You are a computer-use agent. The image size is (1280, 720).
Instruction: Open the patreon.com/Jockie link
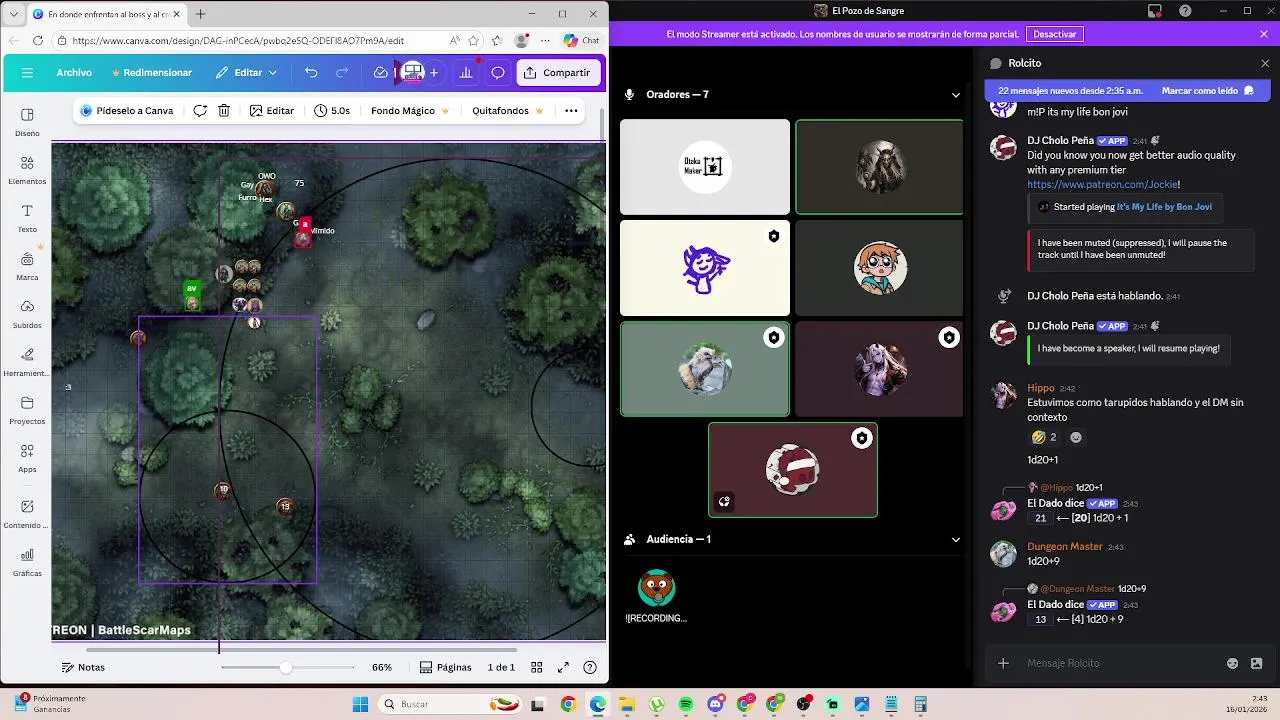coord(1104,185)
